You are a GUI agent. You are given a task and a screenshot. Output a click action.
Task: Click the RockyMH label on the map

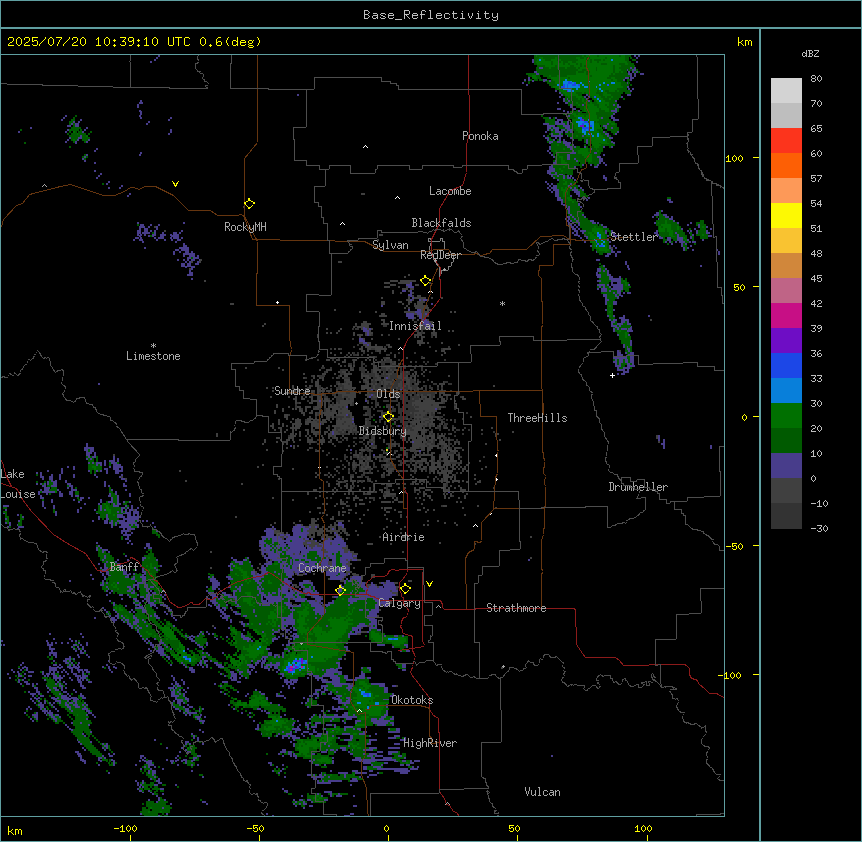[x=245, y=227]
